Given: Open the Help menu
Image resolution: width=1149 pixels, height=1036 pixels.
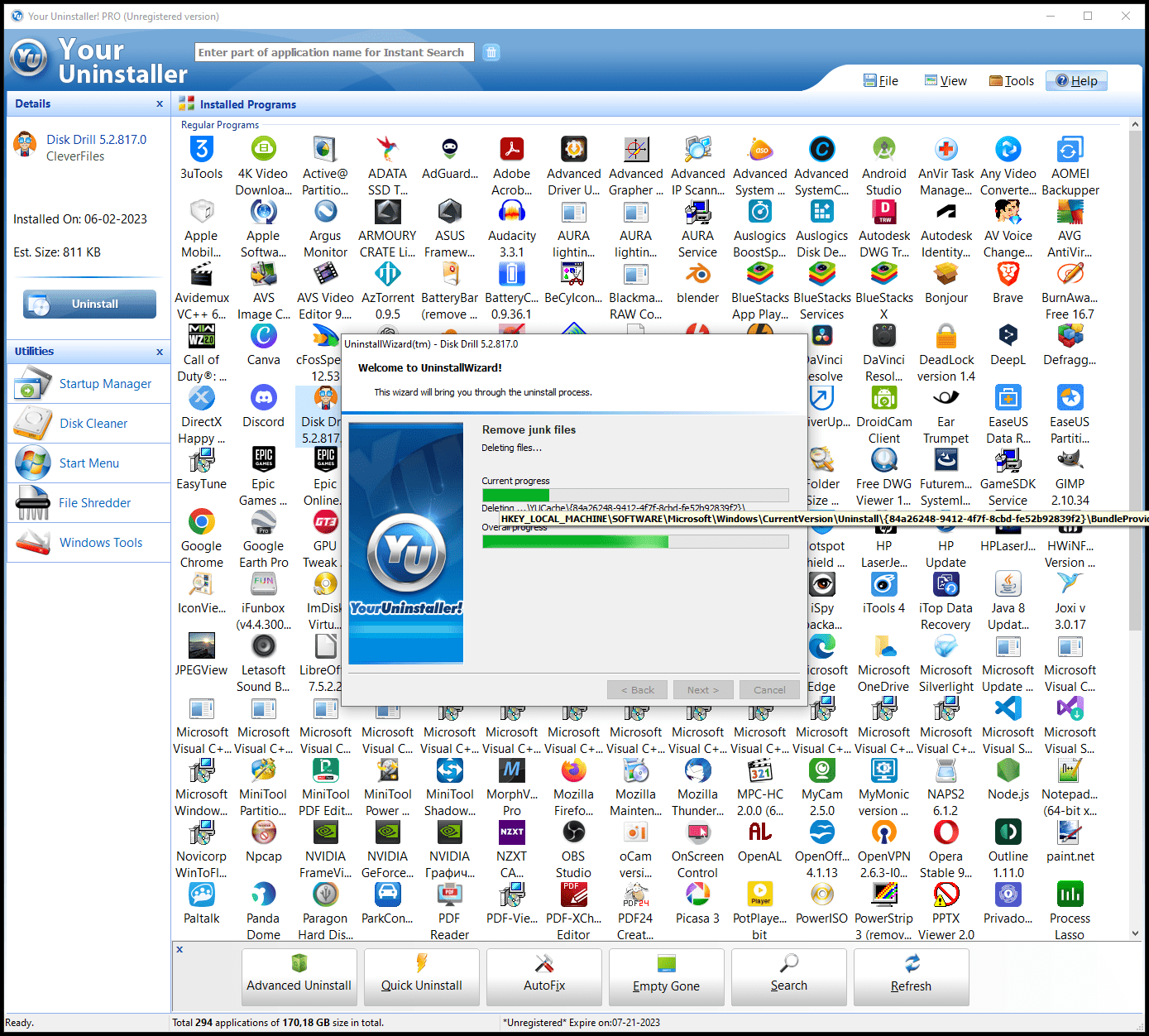Looking at the screenshot, I should point(1076,80).
